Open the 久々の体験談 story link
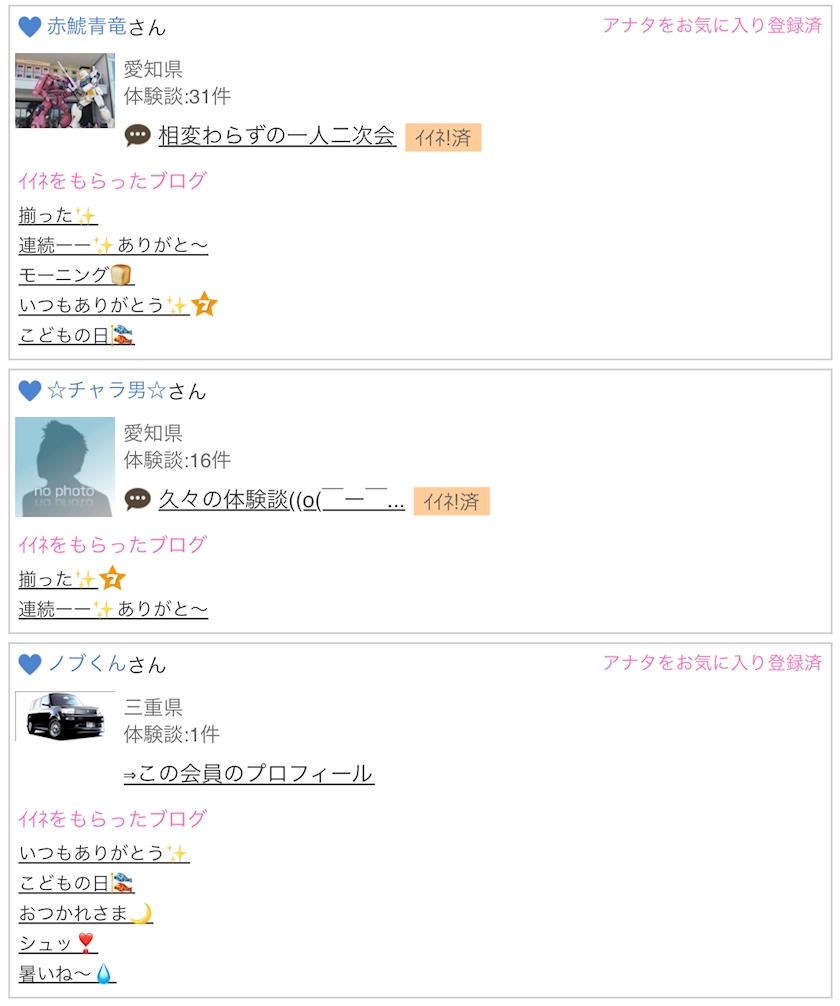This screenshot has height=1006, width=840. point(281,499)
